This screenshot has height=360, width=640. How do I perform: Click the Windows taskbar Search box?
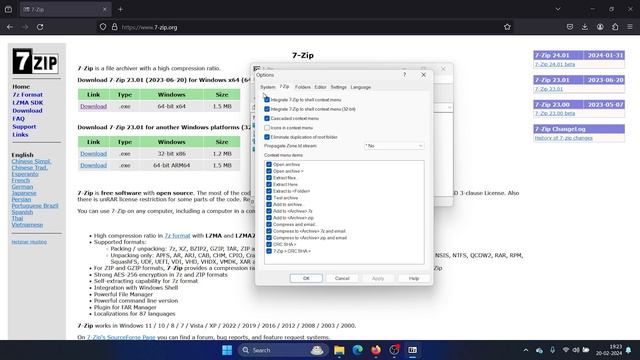282,350
